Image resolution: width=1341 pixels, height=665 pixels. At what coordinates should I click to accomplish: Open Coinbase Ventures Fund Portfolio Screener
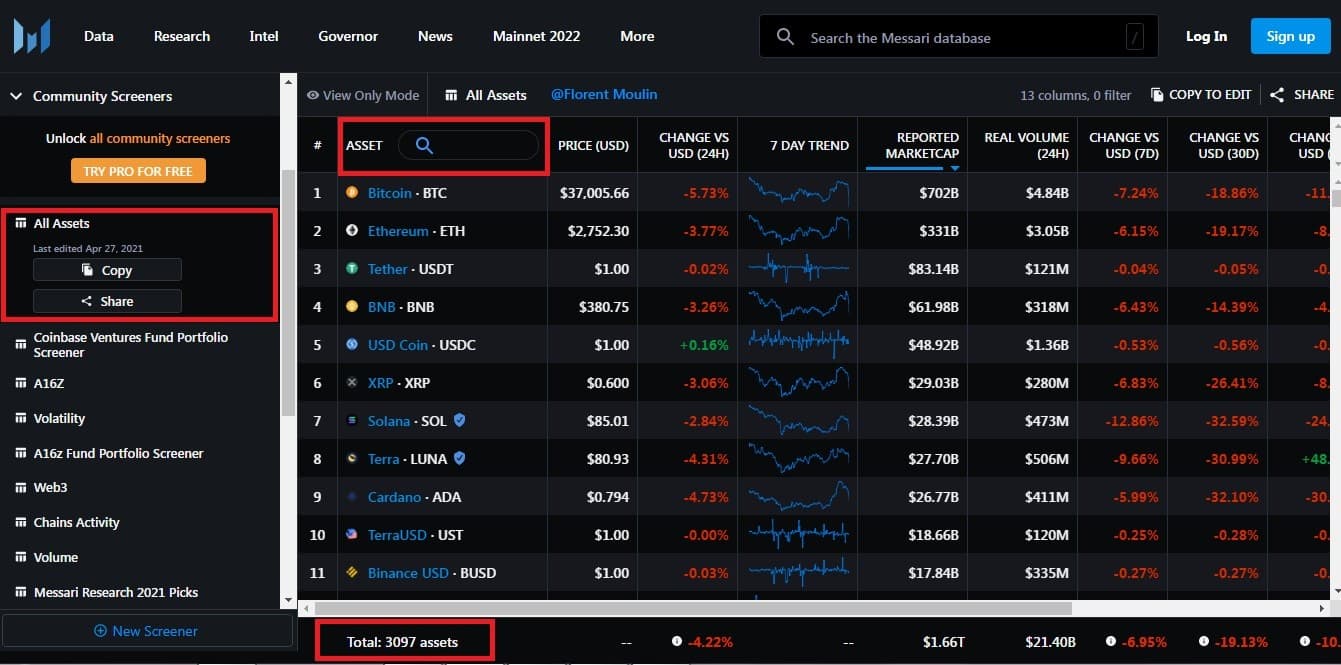click(131, 345)
